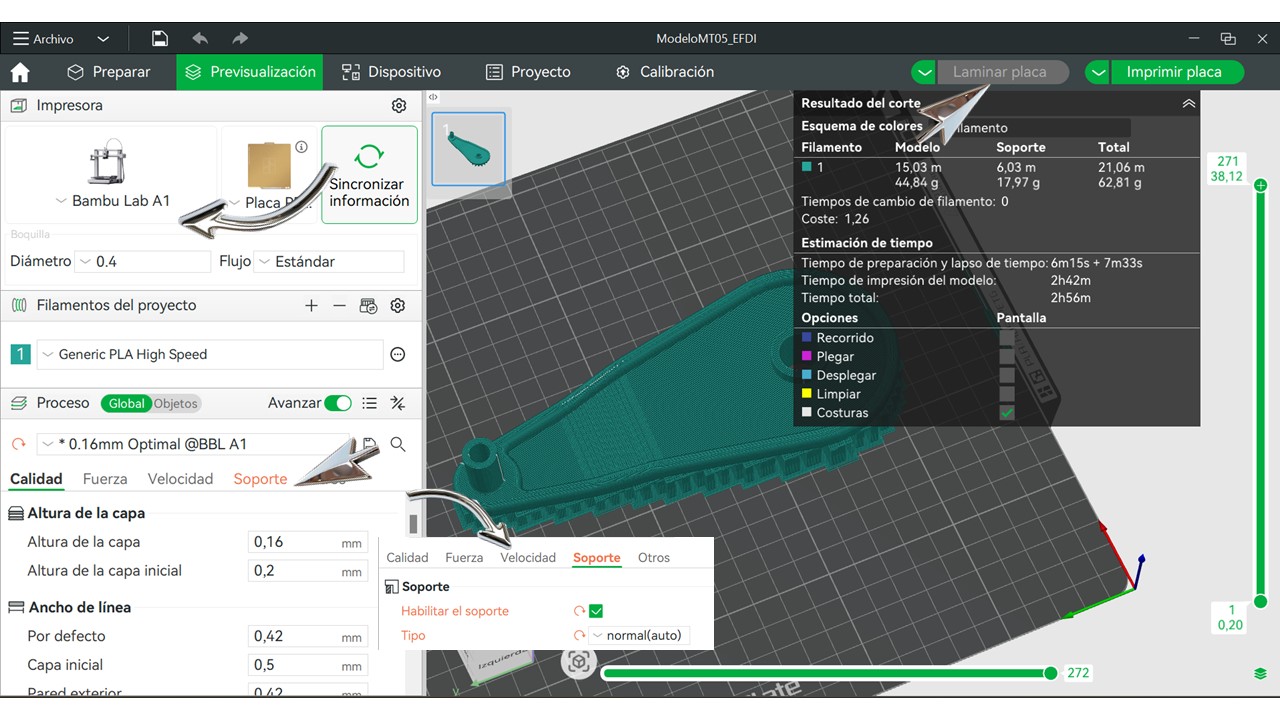
Task: Click the Sincronizar información button
Action: pyautogui.click(x=369, y=175)
